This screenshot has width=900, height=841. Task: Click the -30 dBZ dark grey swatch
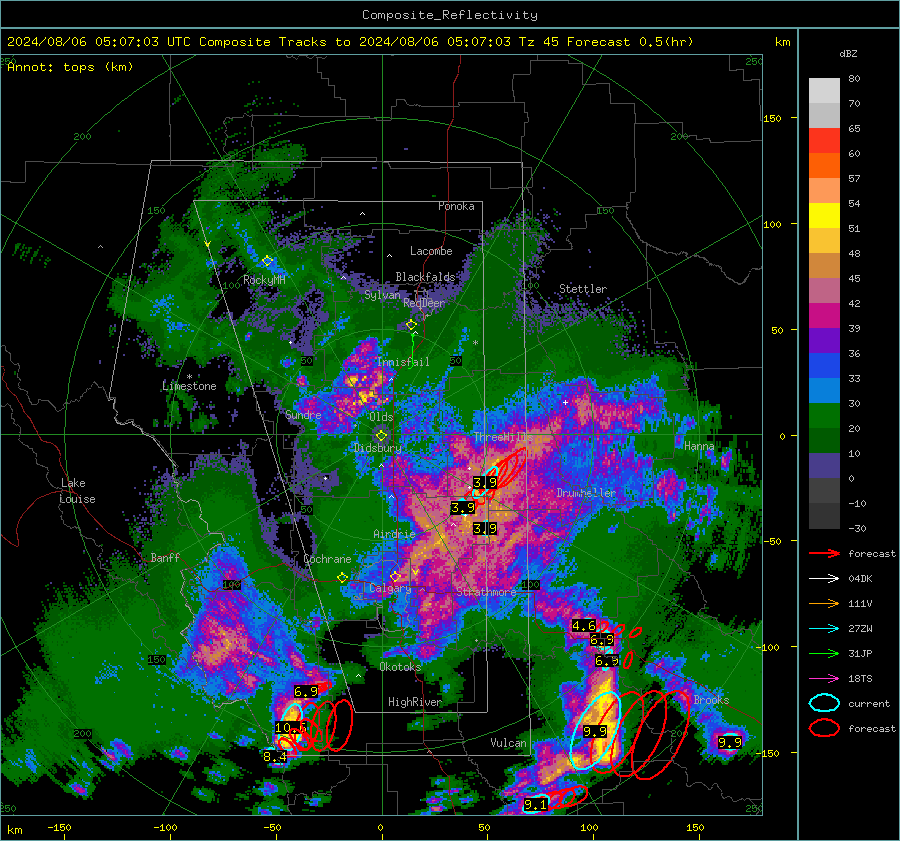click(x=824, y=516)
